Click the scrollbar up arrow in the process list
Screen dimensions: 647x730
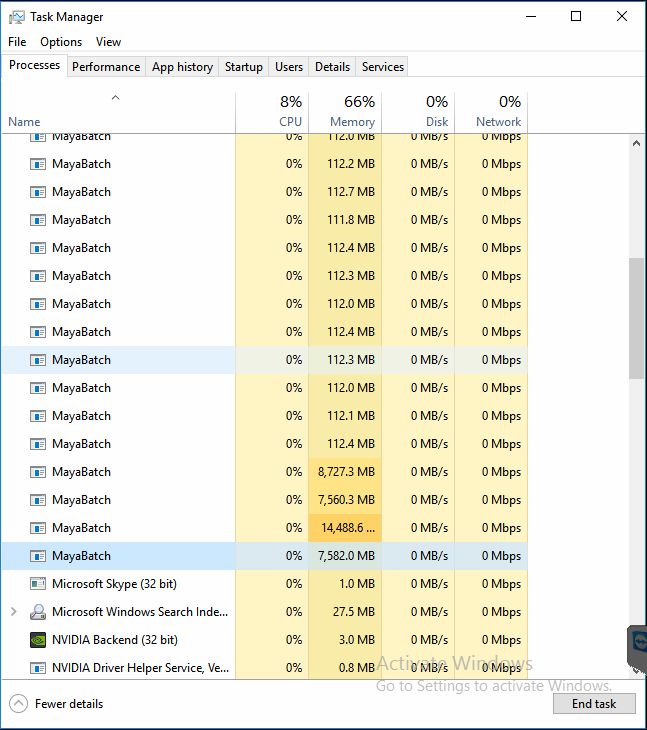636,143
